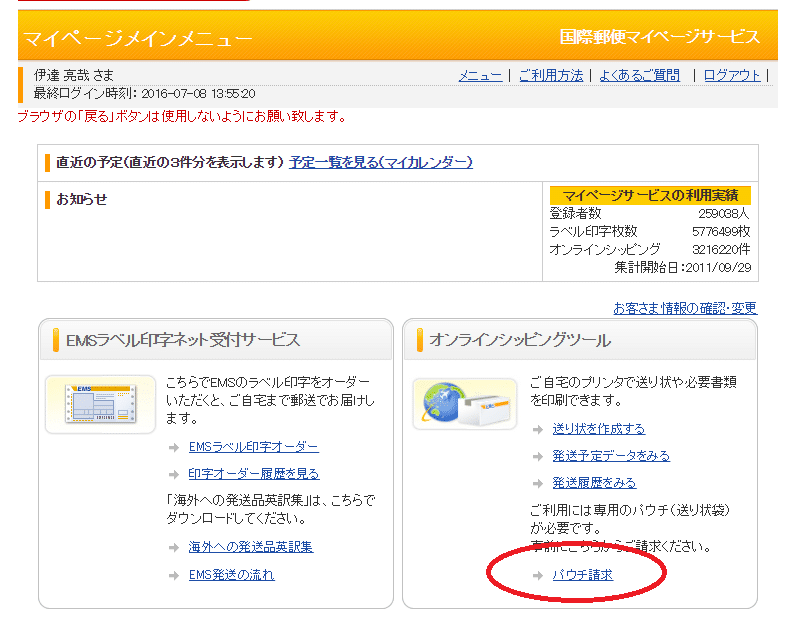Click arrow icon beside EMSラベル印字オーダー
The height and width of the screenshot is (619, 788).
tap(174, 447)
